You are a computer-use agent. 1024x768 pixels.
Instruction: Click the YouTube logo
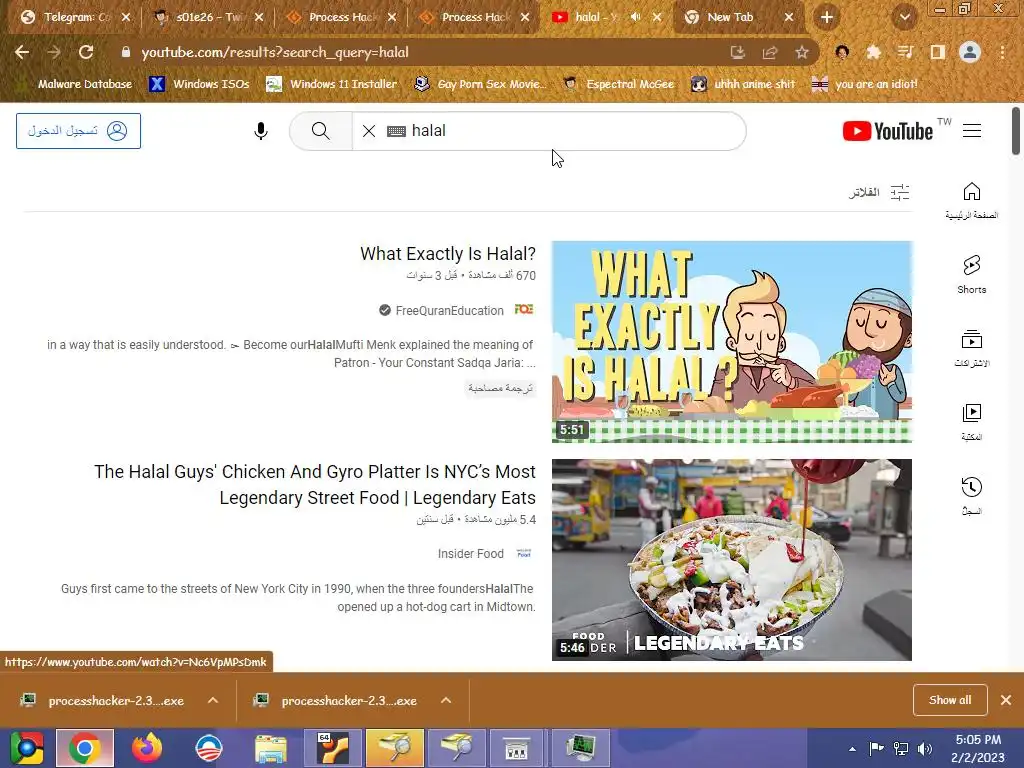point(888,131)
